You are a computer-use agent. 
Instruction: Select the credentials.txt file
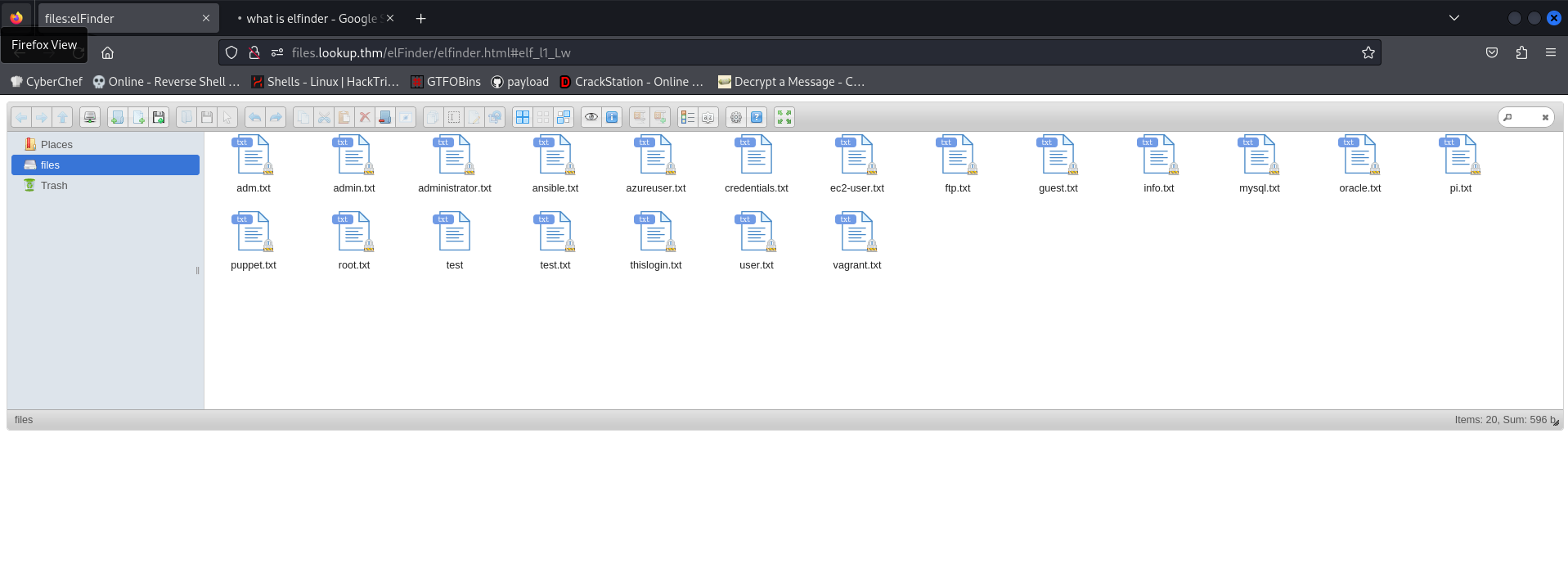pos(757,165)
